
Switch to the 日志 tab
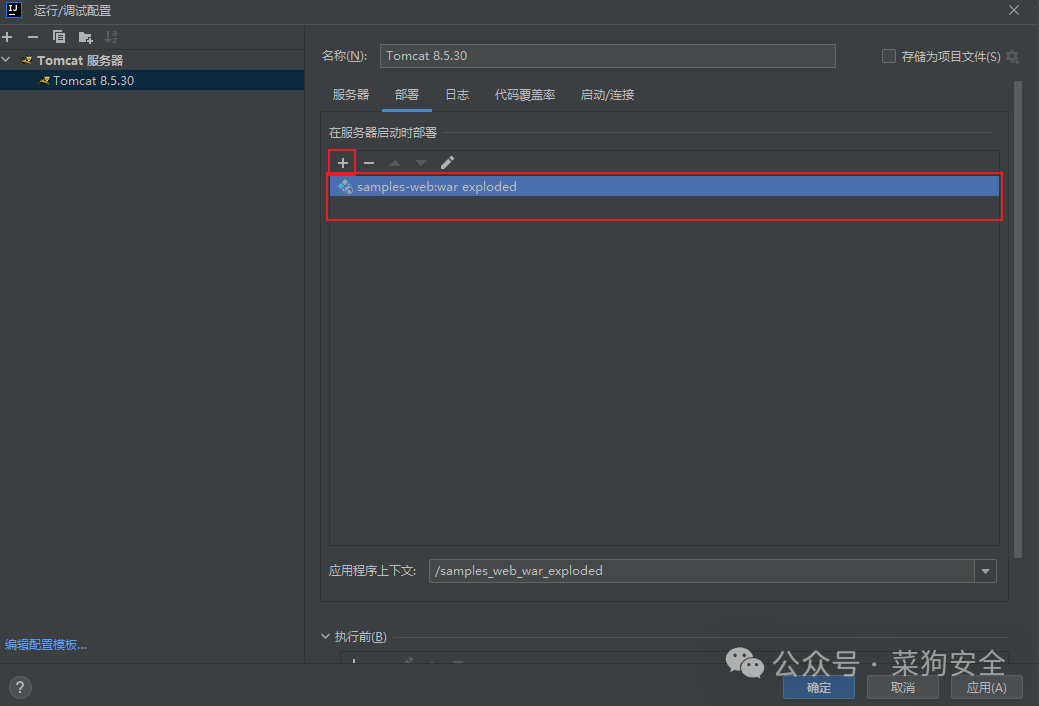point(457,95)
